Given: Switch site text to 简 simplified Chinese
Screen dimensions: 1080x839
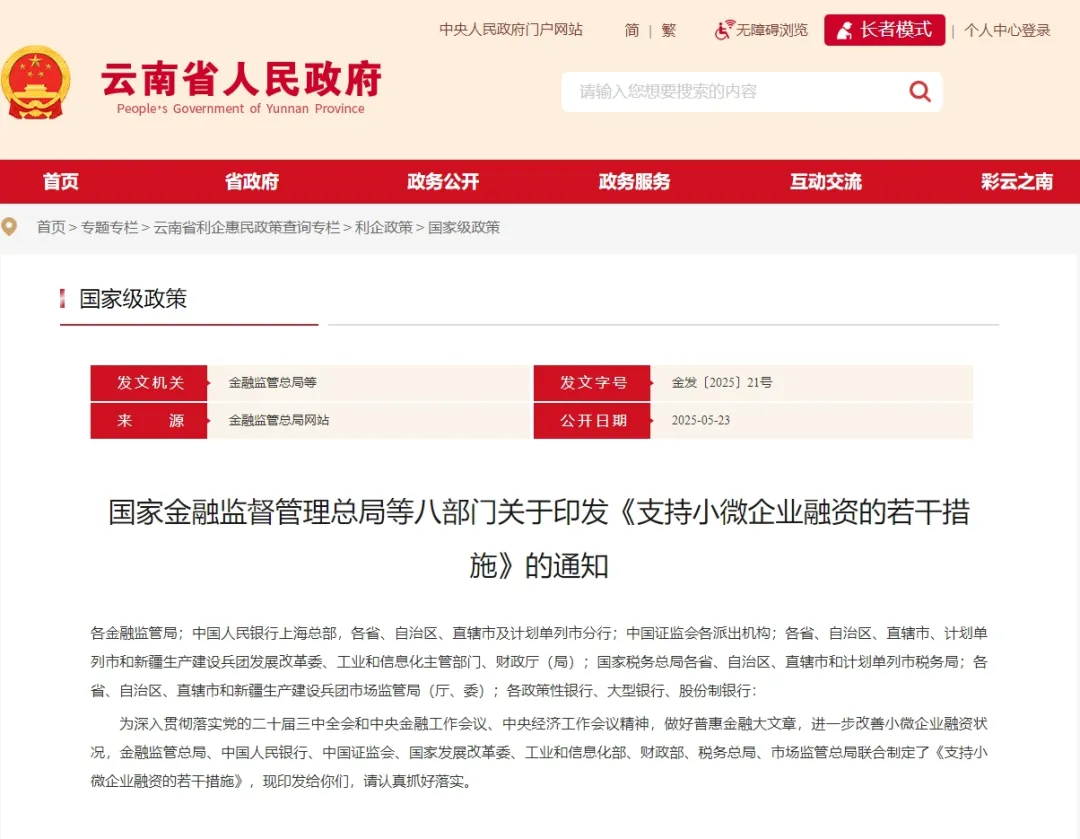Looking at the screenshot, I should [630, 31].
